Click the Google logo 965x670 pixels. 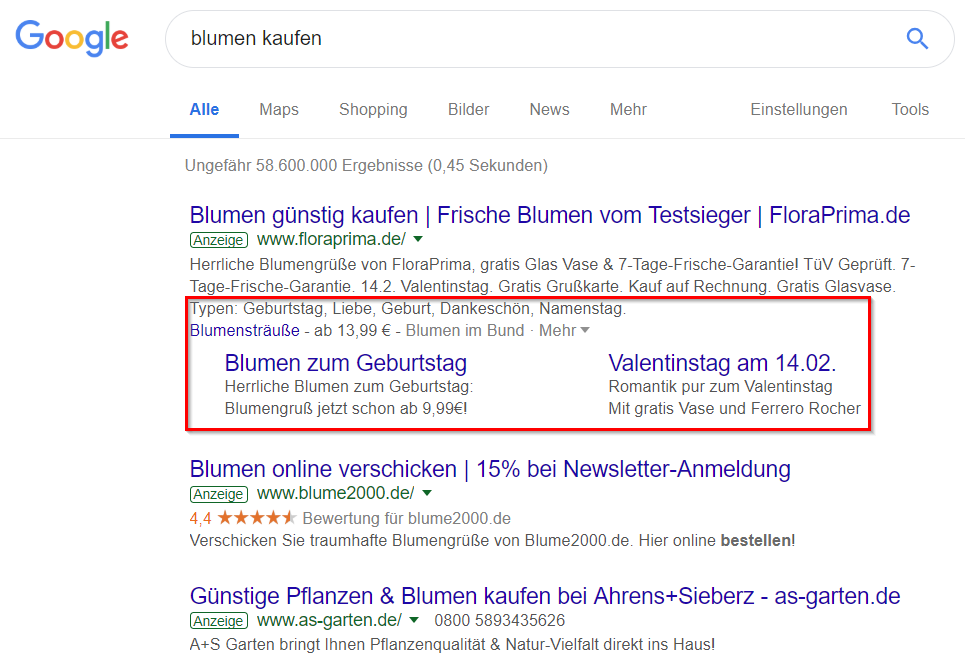[x=72, y=38]
